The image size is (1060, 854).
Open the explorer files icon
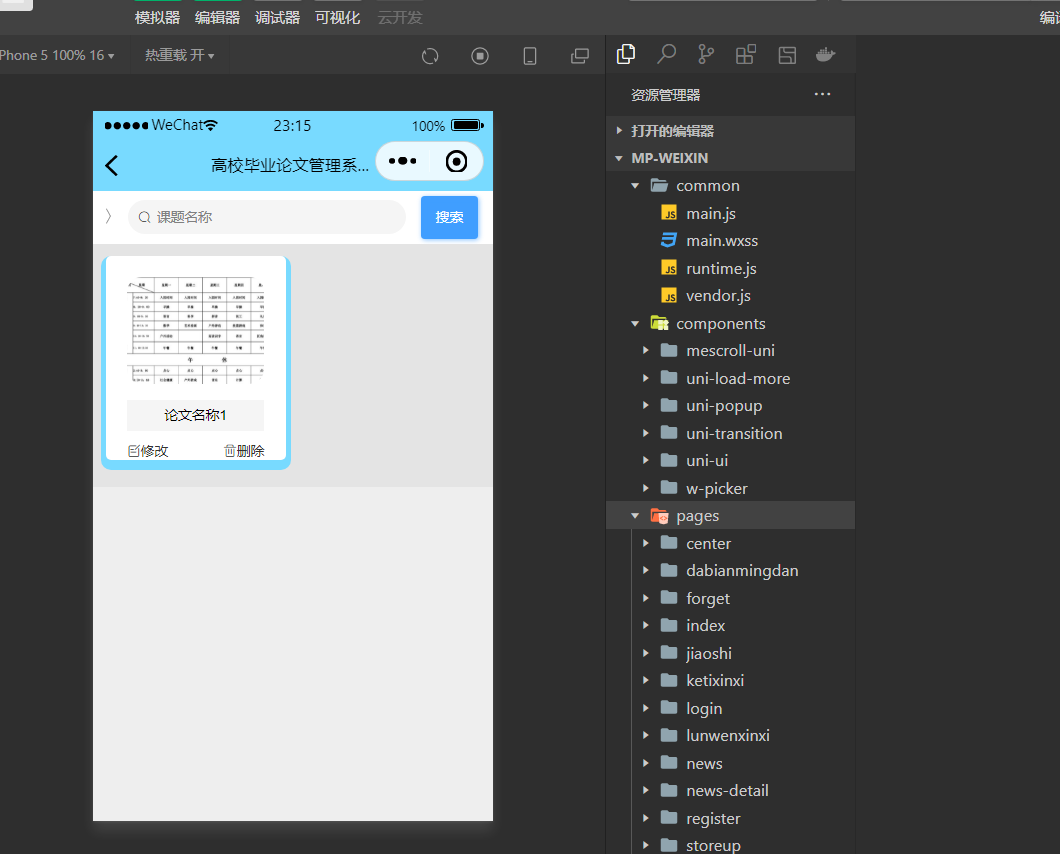626,54
